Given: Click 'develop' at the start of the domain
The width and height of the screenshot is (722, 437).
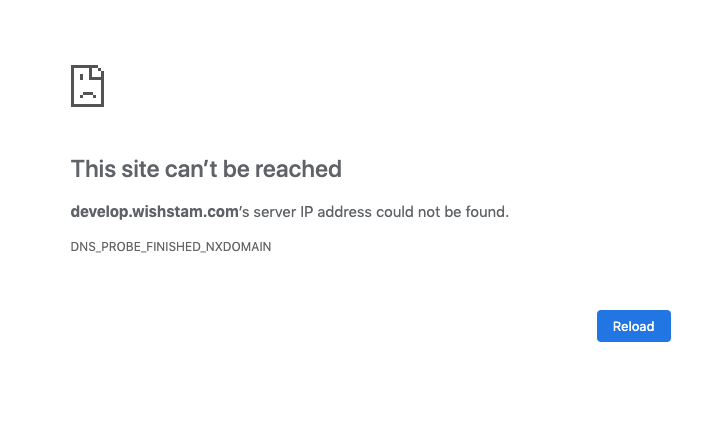Looking at the screenshot, I should point(100,212).
